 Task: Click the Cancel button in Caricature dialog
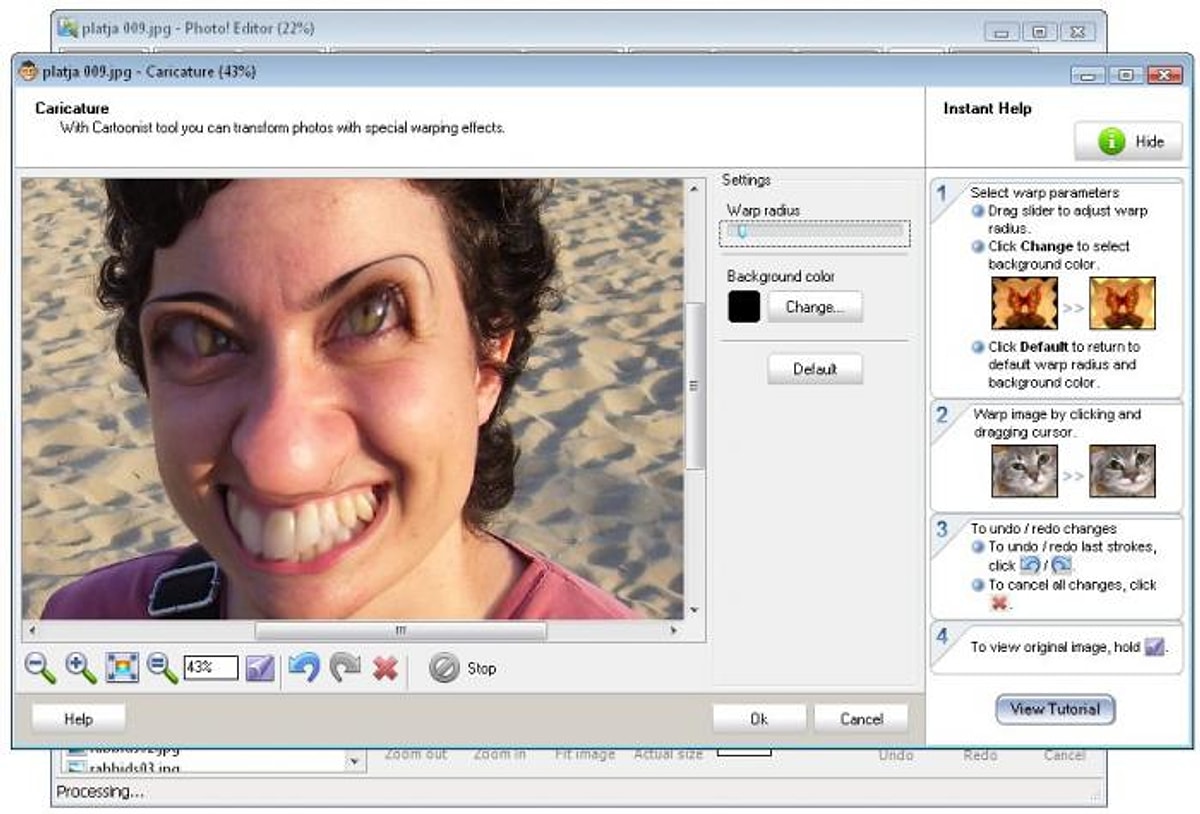[860, 718]
